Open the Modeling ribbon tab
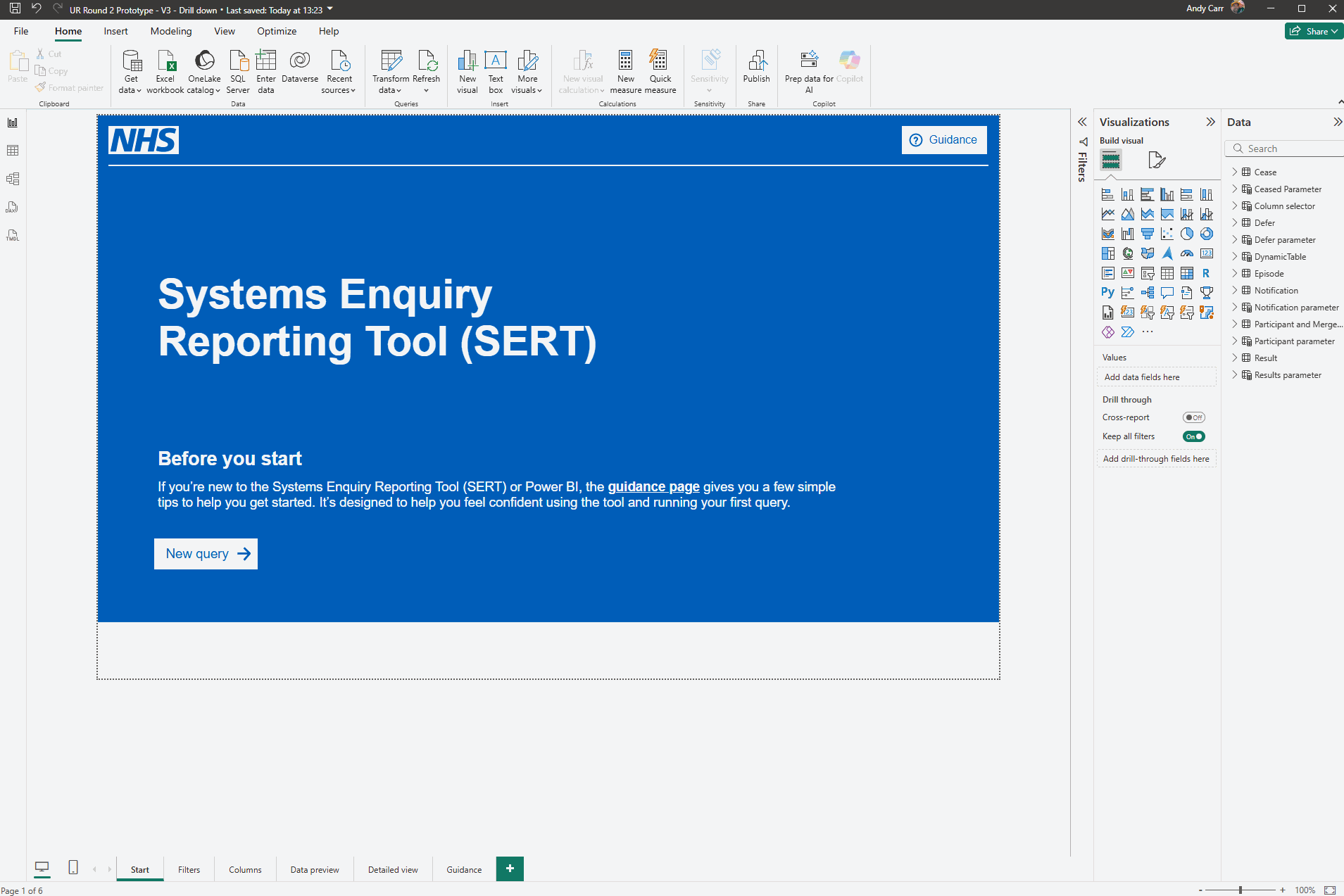 (x=170, y=31)
